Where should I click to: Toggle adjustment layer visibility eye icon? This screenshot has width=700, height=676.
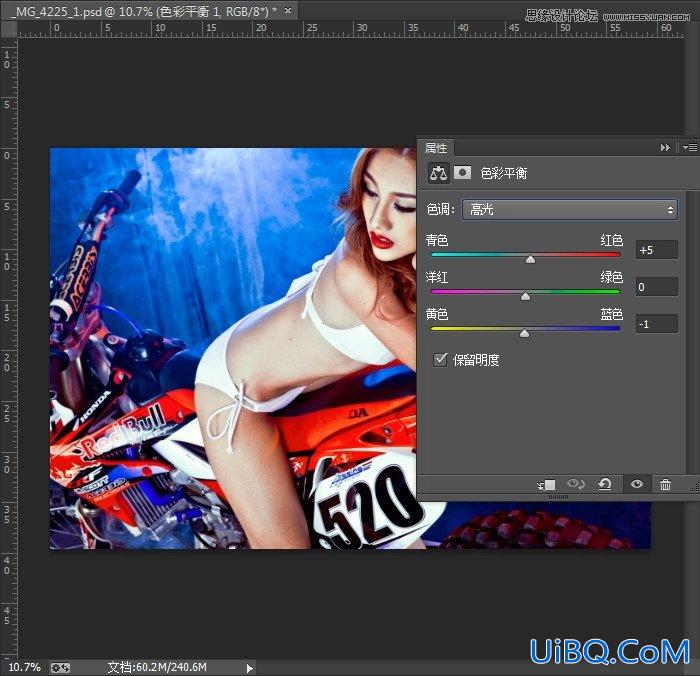coord(637,484)
